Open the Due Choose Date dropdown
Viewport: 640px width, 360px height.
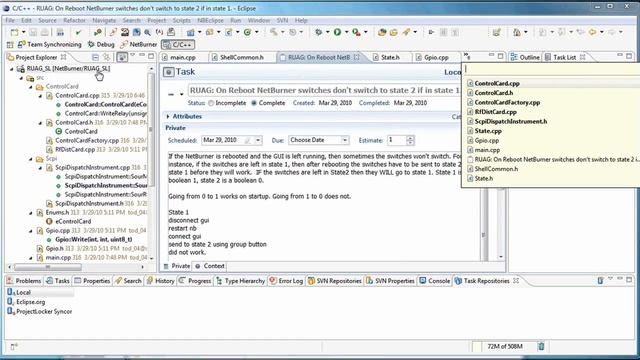tap(344, 140)
